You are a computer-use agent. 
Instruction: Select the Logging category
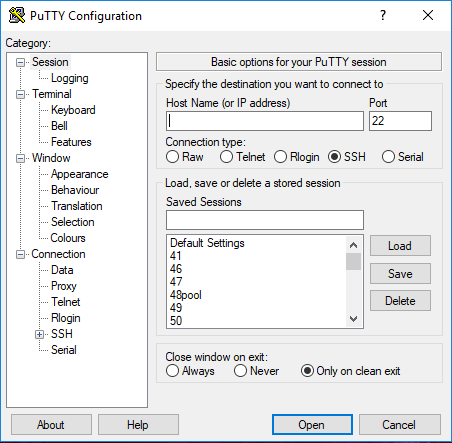tap(70, 78)
